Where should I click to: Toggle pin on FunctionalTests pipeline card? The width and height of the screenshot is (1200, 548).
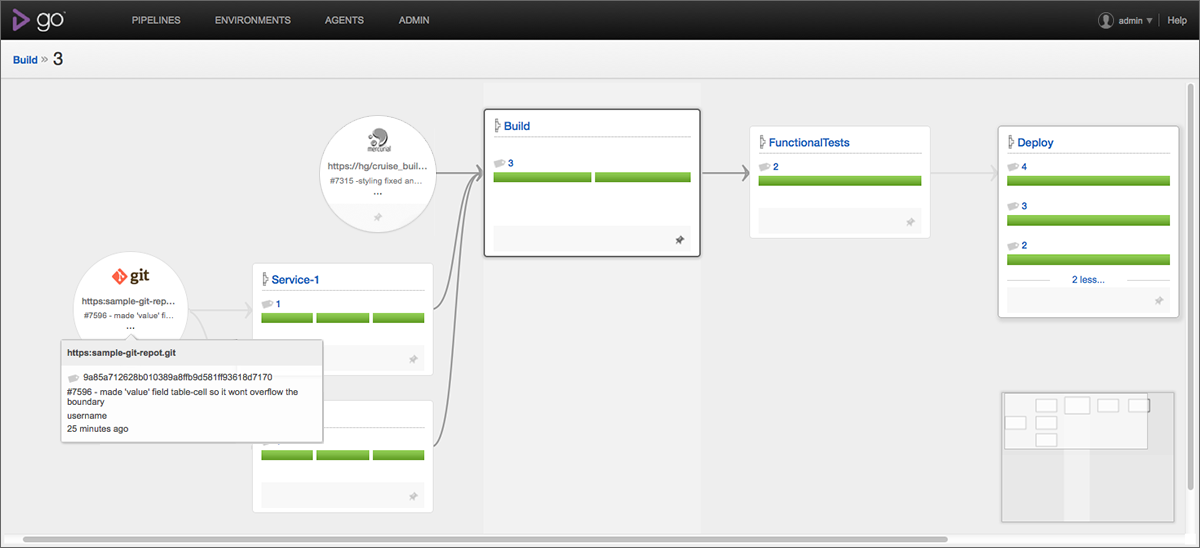[910, 222]
